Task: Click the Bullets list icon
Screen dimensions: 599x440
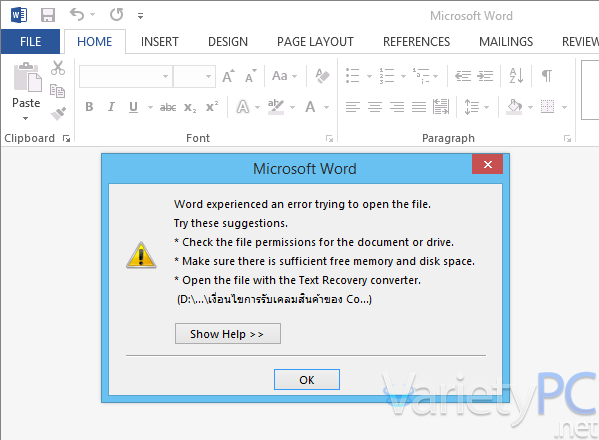Action: (x=352, y=76)
